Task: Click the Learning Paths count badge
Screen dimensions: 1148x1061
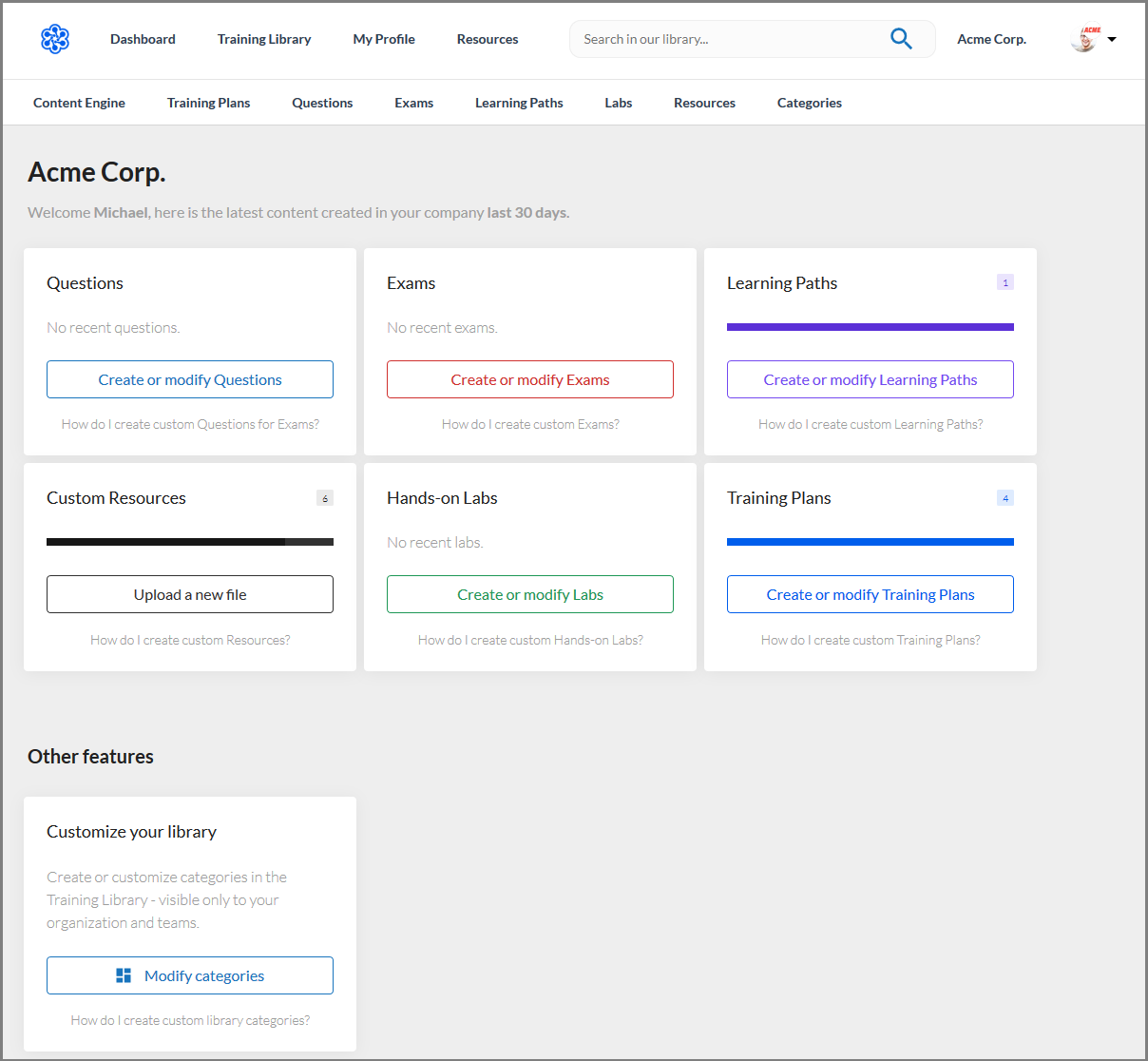Action: pos(1005,282)
